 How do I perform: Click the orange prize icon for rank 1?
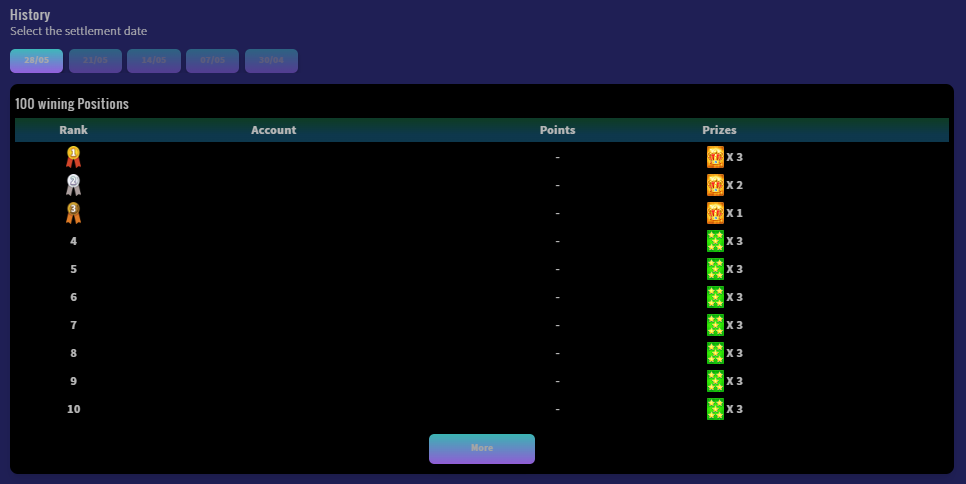[x=715, y=157]
